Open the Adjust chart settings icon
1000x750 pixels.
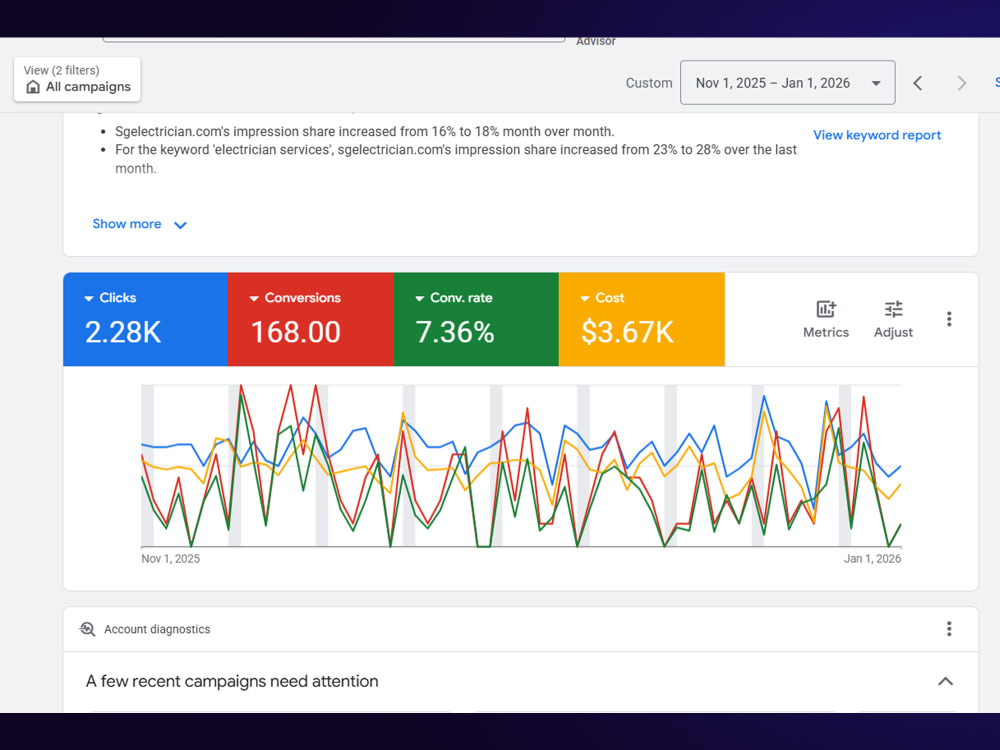[893, 309]
